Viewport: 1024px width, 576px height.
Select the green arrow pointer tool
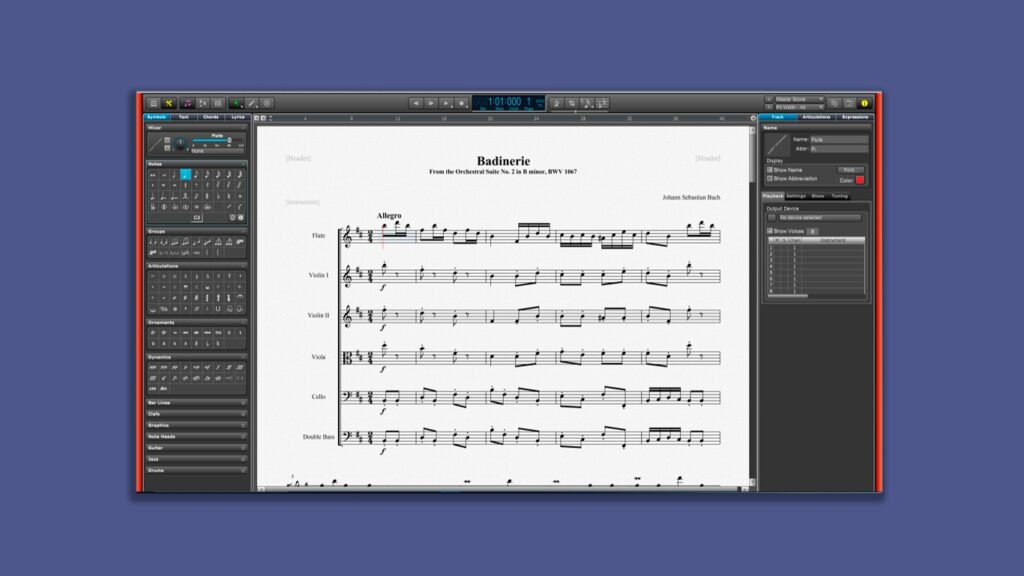pyautogui.click(x=236, y=103)
